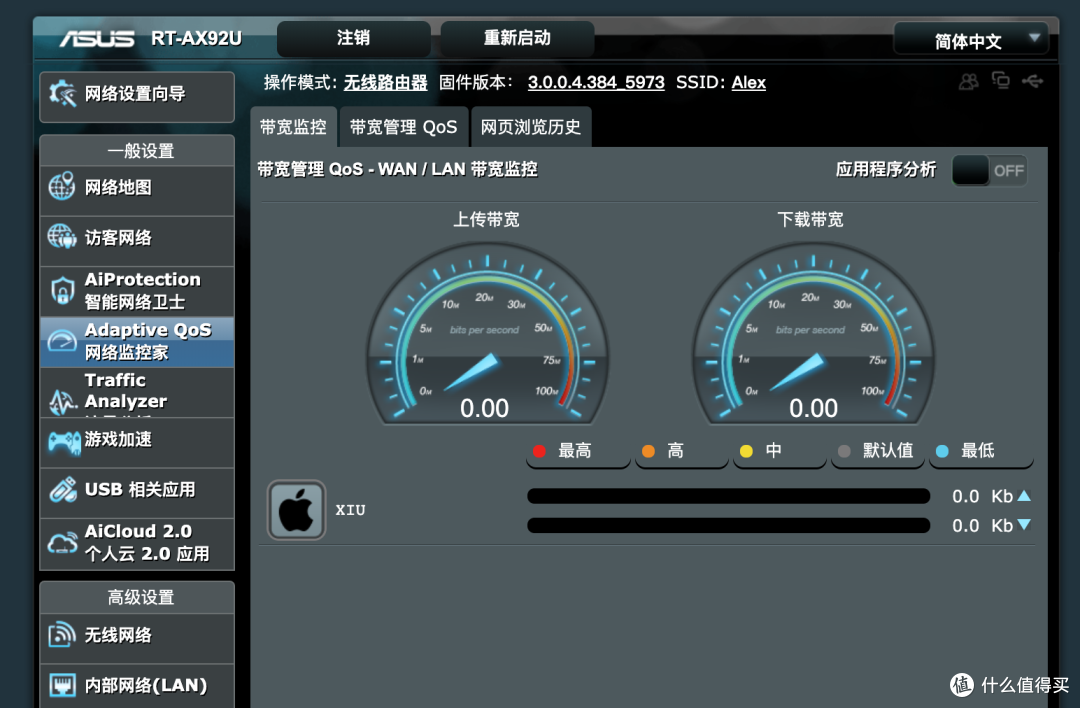
Task: Switch to the 网页浏览历史 tab
Action: click(x=530, y=127)
